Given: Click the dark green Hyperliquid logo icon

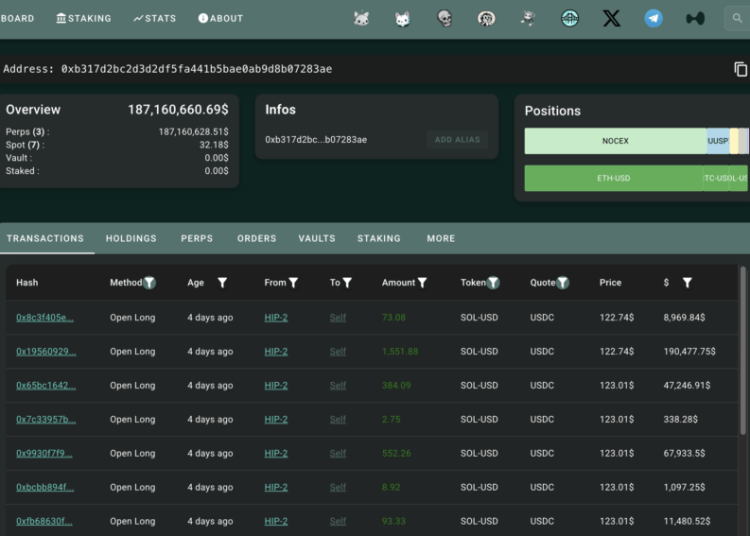Looking at the screenshot, I should pyautogui.click(x=695, y=18).
